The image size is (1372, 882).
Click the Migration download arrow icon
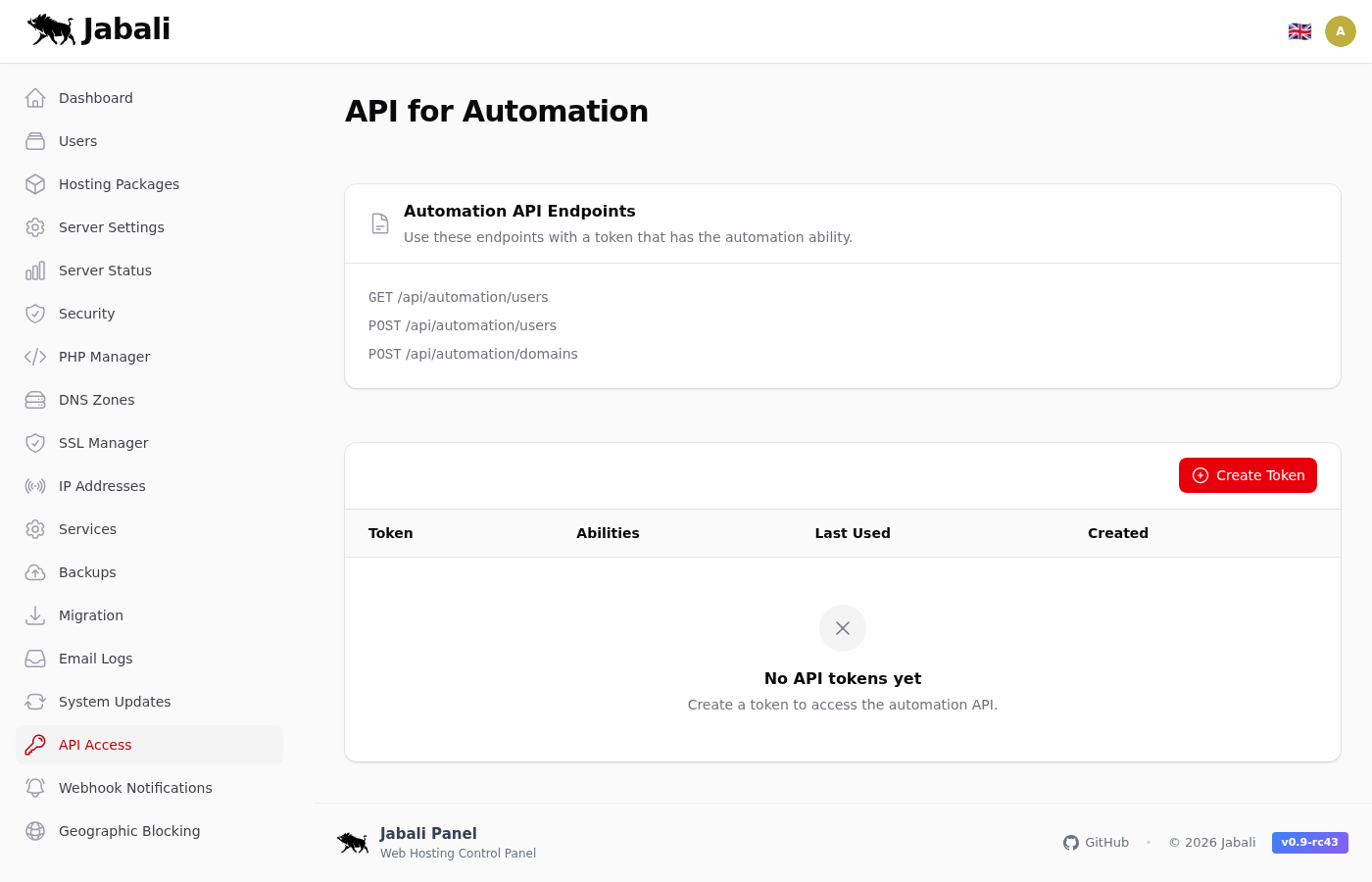point(35,615)
